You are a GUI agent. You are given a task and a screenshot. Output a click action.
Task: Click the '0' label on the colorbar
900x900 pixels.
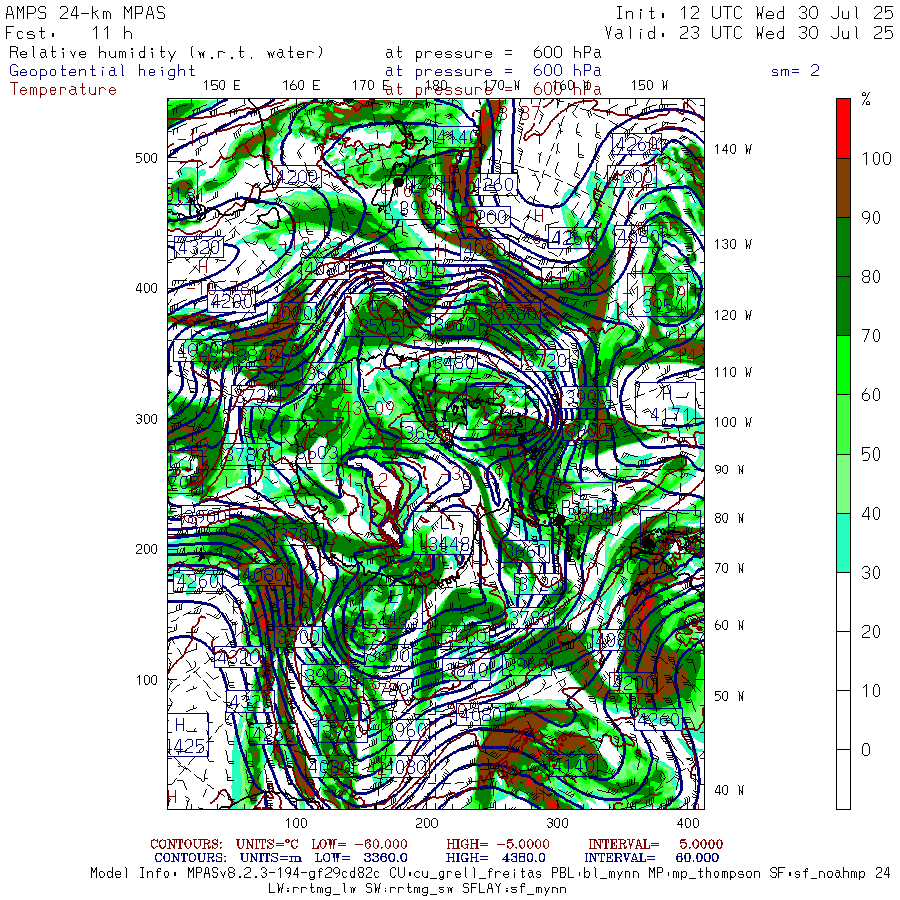click(866, 750)
